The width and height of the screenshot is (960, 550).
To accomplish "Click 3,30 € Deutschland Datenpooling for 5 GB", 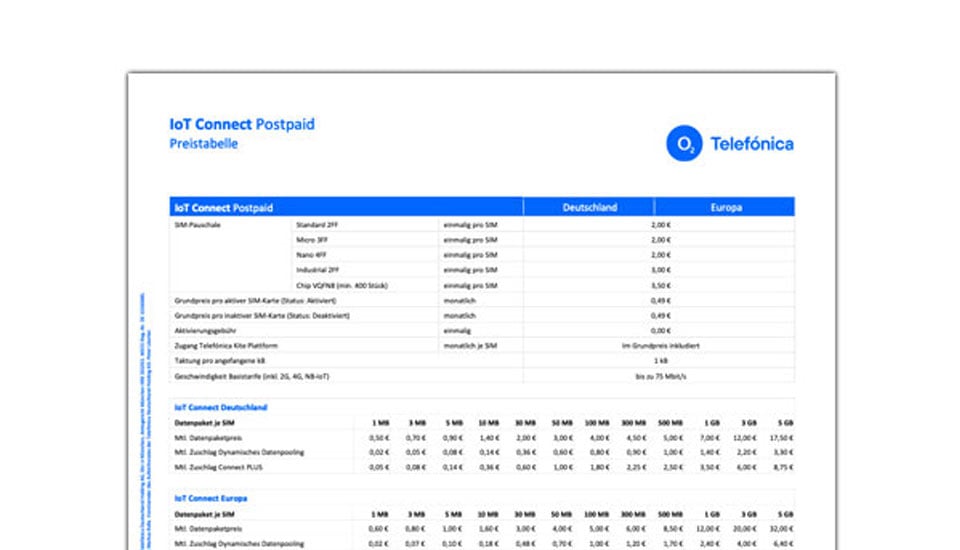I will [x=783, y=452].
